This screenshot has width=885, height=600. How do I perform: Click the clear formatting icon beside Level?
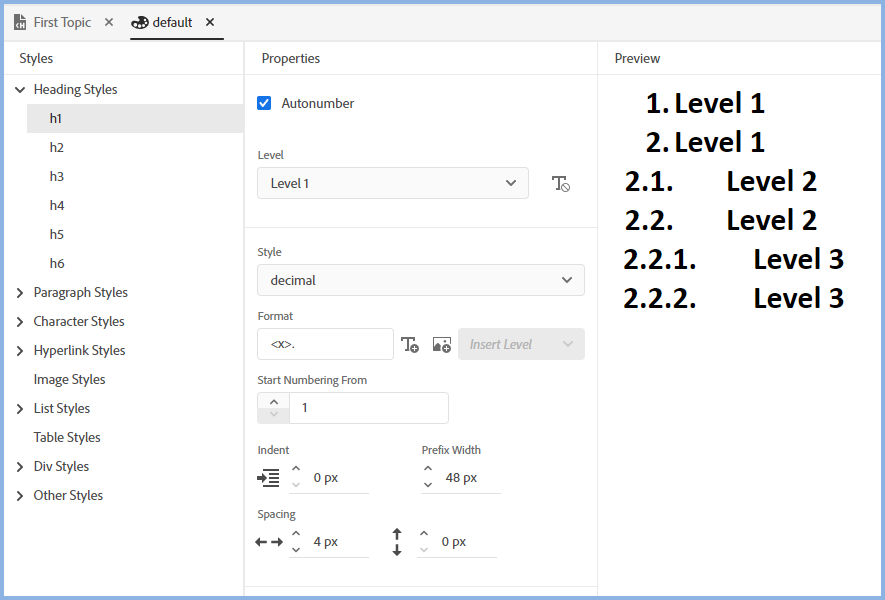(x=561, y=184)
